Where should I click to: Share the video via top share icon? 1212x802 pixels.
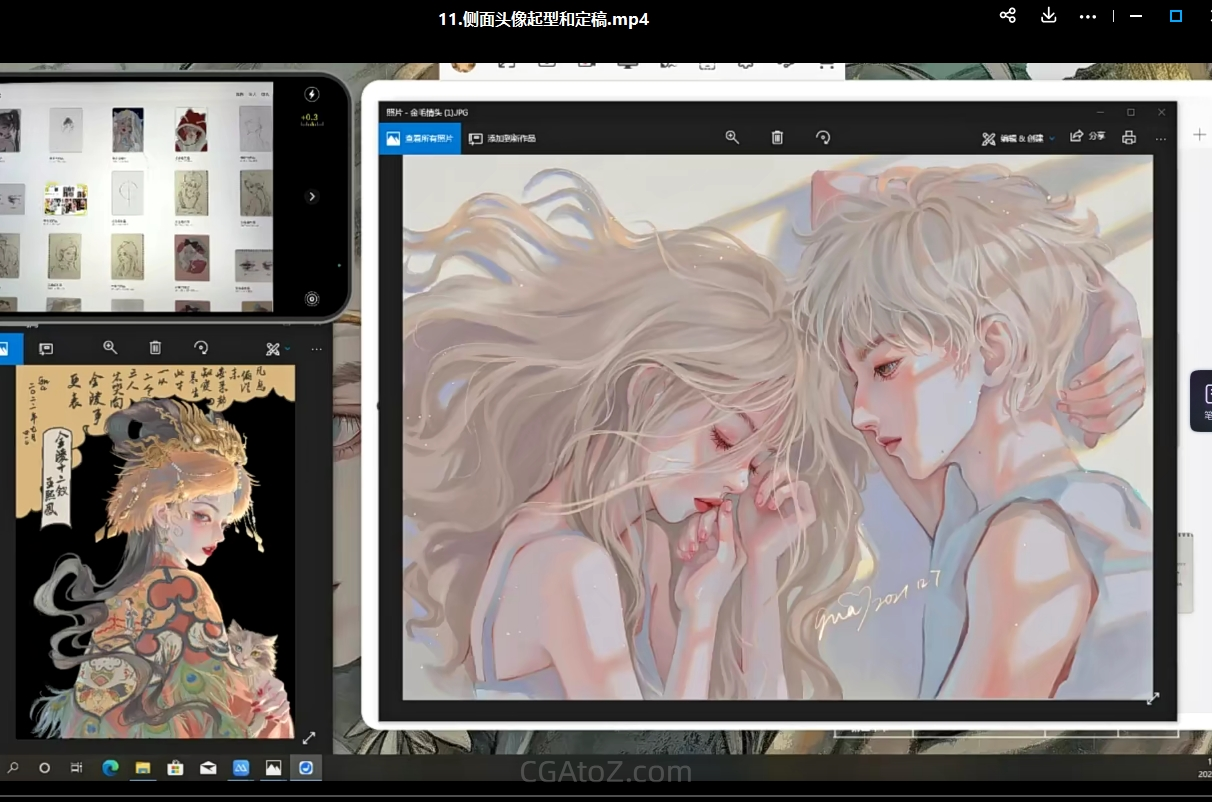pyautogui.click(x=1008, y=16)
